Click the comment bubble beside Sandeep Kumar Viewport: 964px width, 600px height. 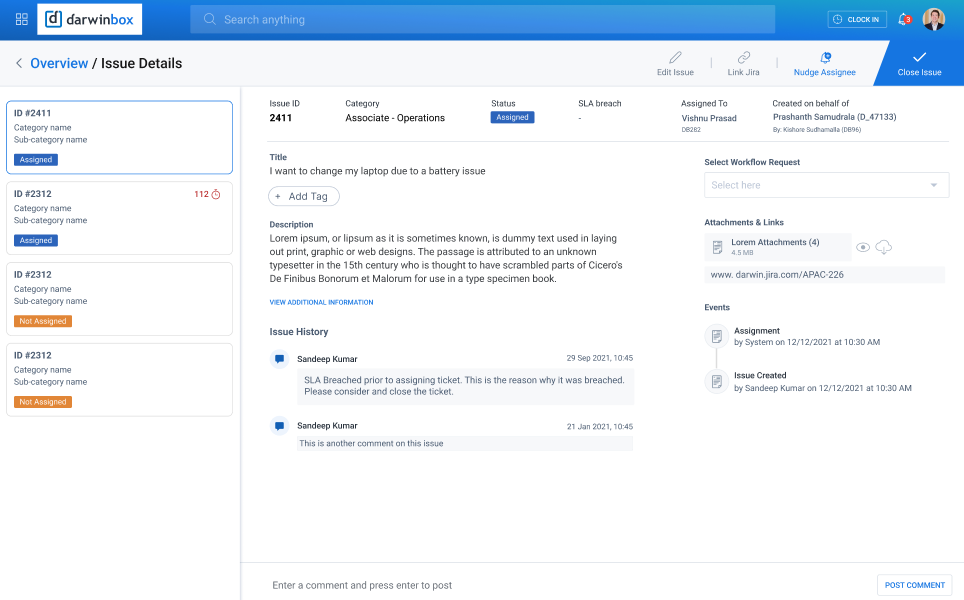tap(279, 359)
